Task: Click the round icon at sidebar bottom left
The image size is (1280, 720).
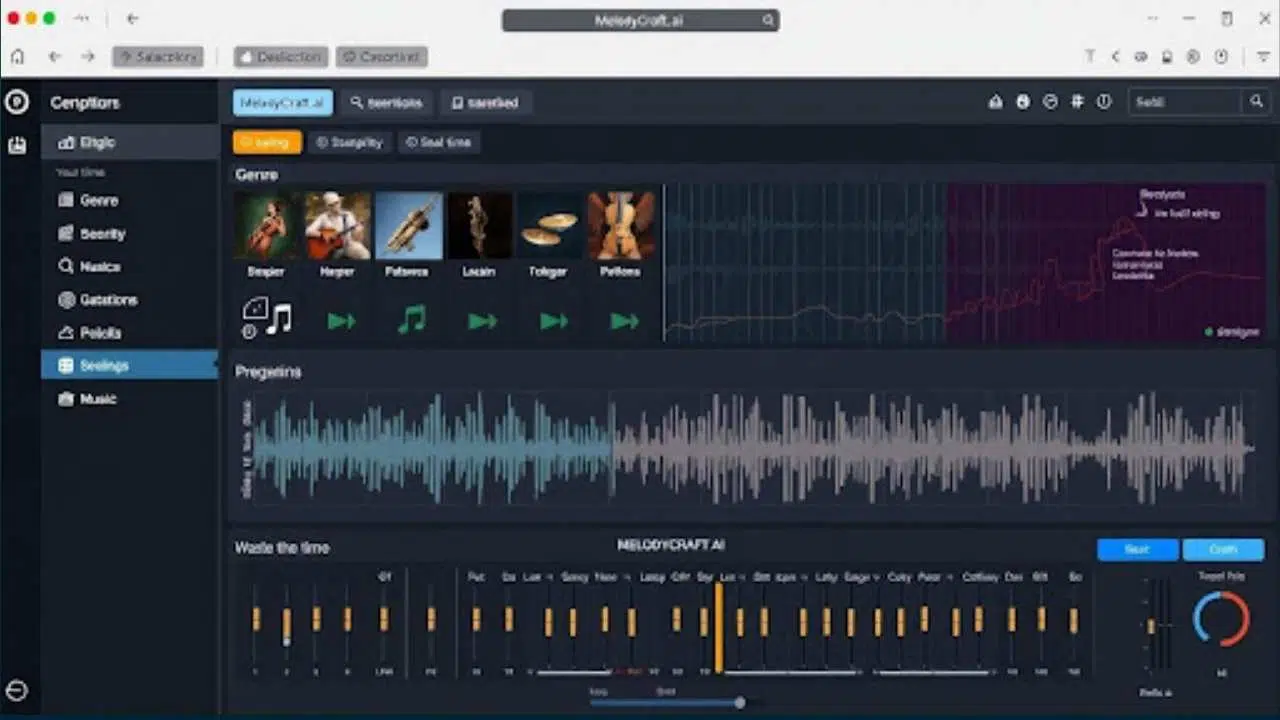Action: point(17,691)
